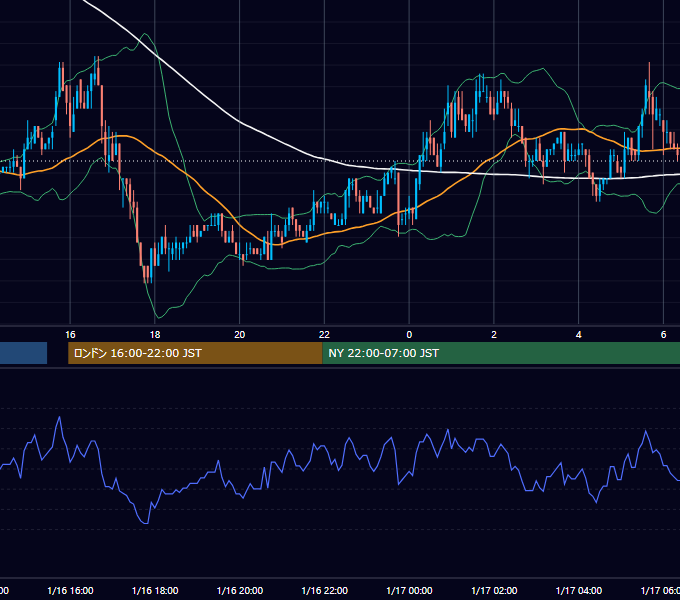Click the blue session bar before London
The width and height of the screenshot is (680, 600).
click(x=23, y=353)
